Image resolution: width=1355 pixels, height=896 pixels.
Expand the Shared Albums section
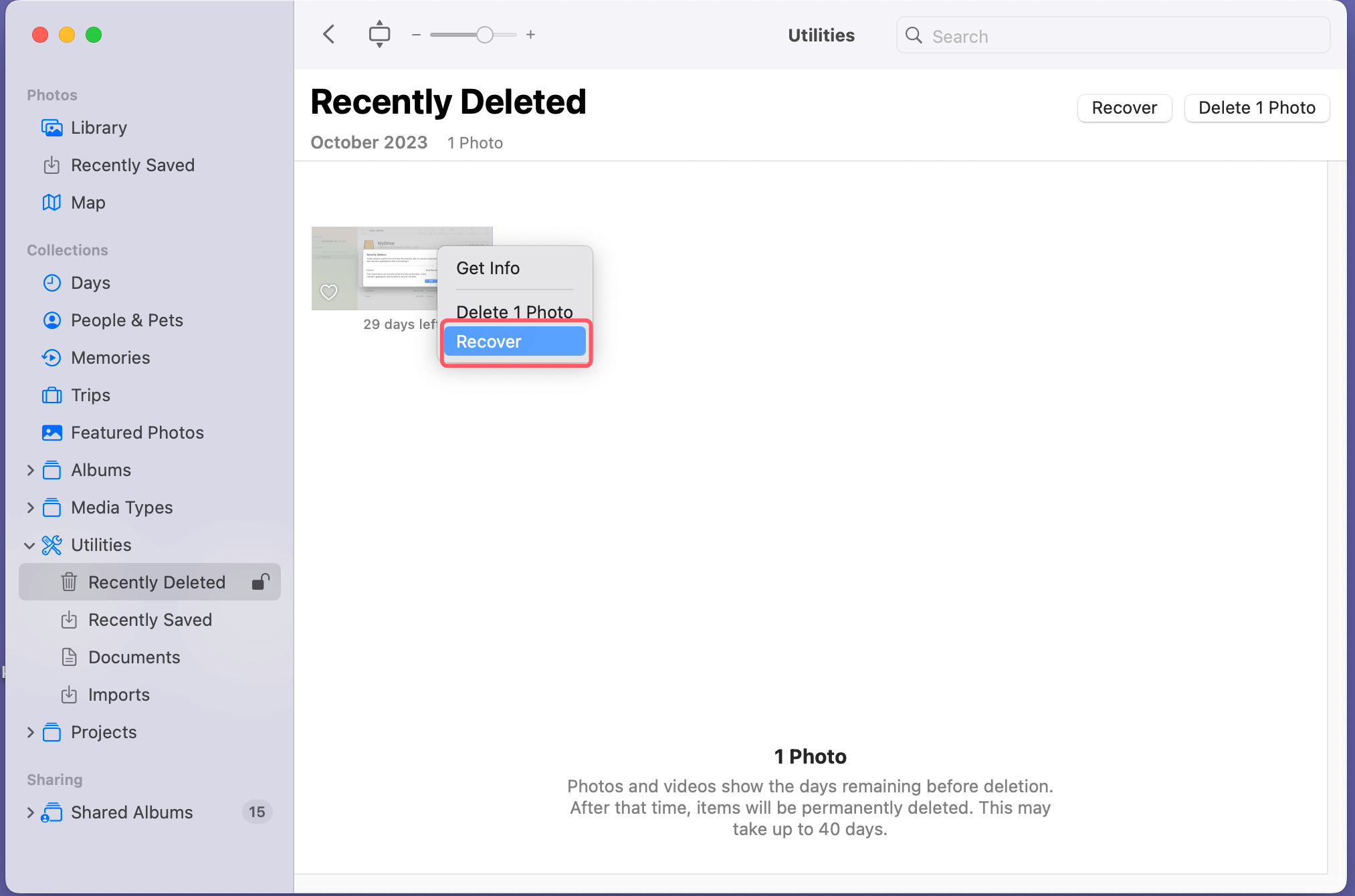tap(30, 812)
